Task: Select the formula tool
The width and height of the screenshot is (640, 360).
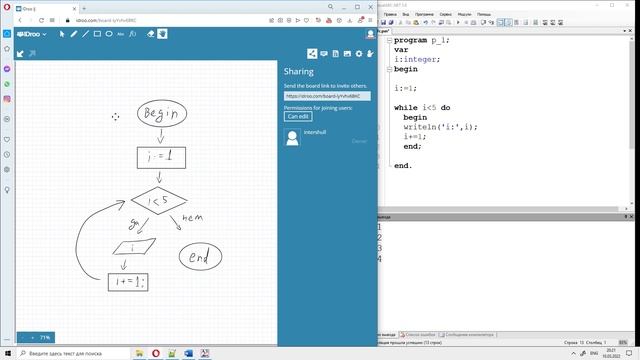Action: click(x=133, y=34)
